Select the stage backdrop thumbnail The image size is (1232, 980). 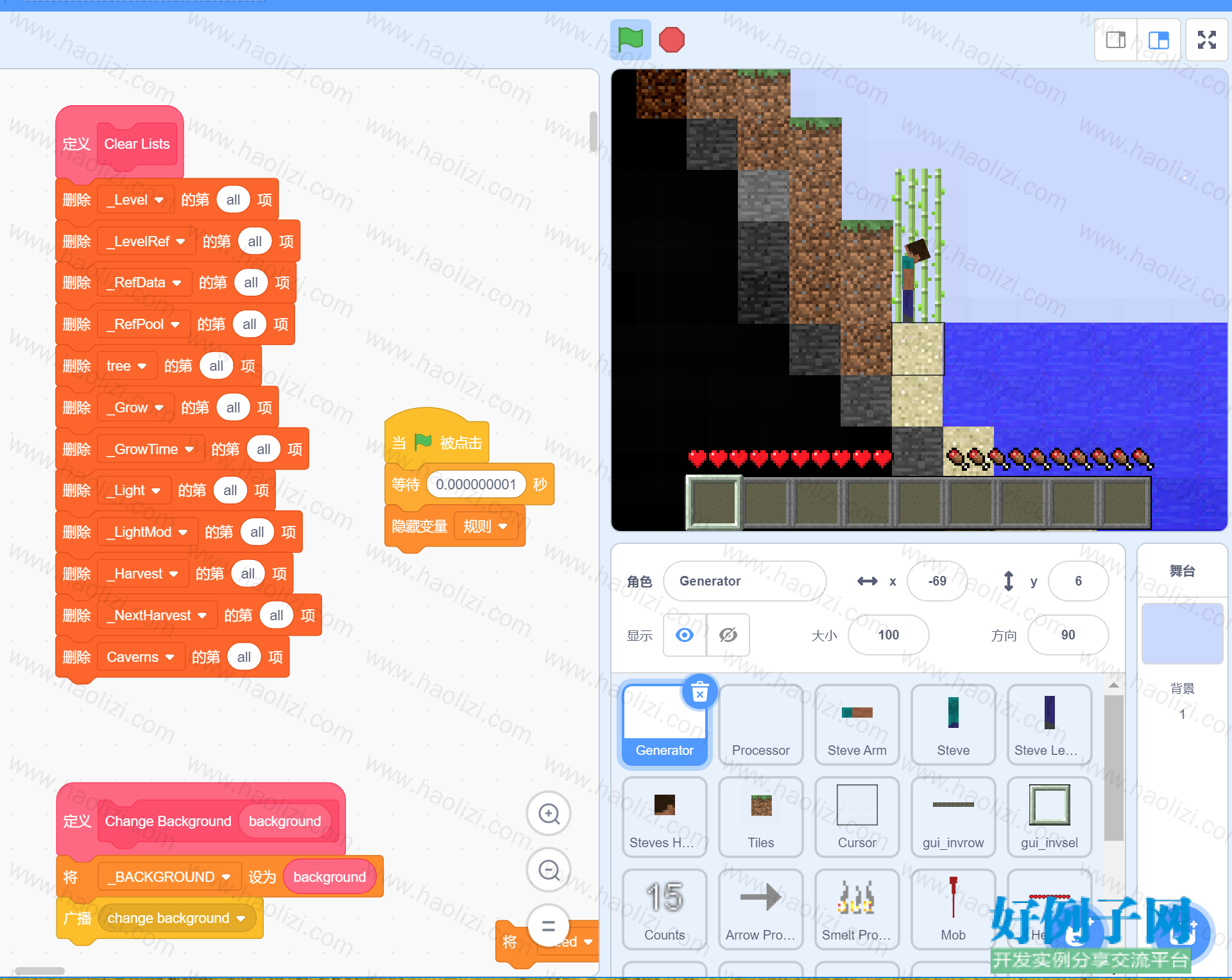click(x=1182, y=633)
